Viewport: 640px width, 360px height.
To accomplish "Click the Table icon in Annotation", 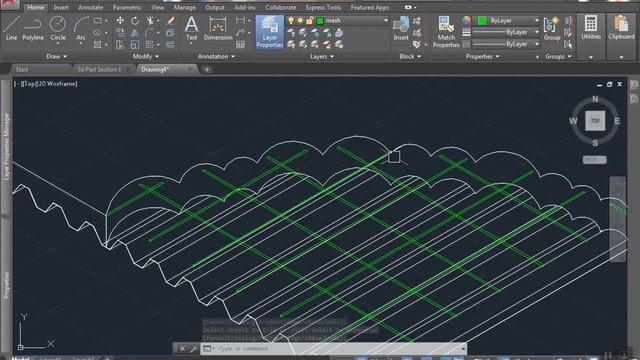I will pos(240,44).
